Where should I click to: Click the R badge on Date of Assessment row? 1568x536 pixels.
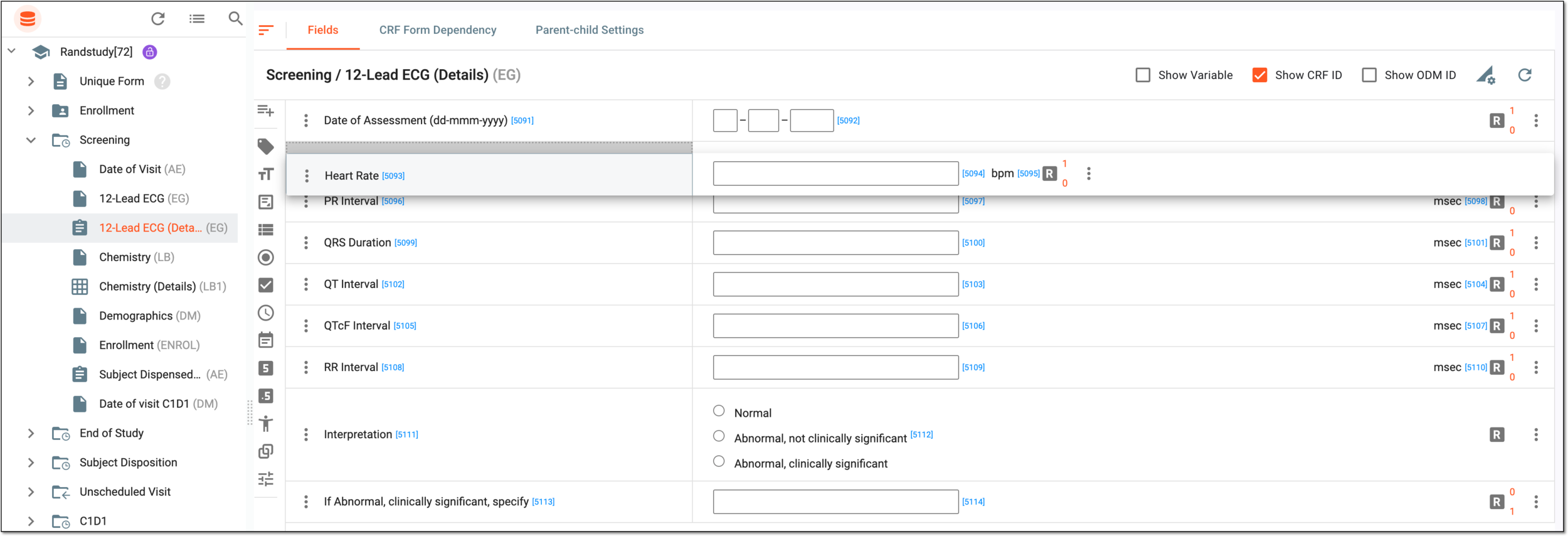pyautogui.click(x=1497, y=121)
